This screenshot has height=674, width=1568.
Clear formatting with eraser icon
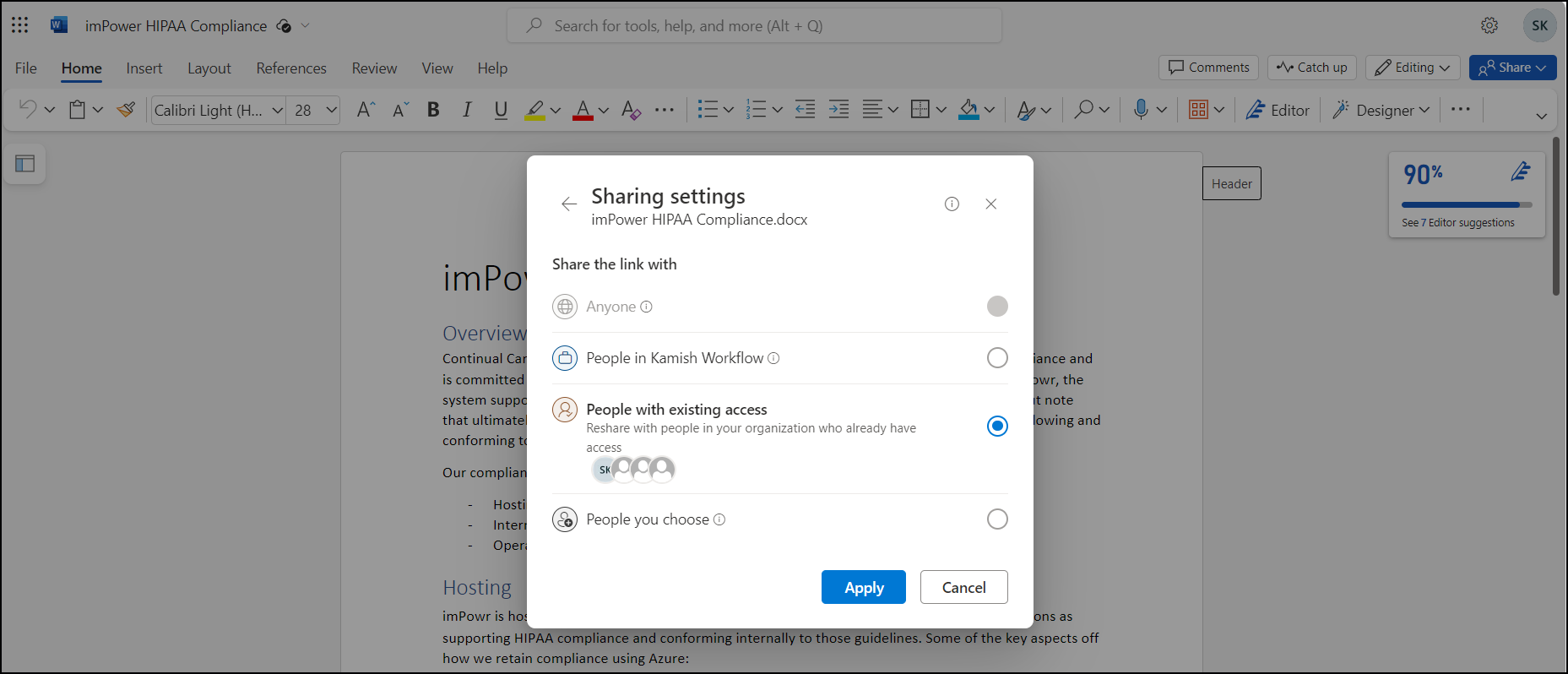pyautogui.click(x=631, y=110)
